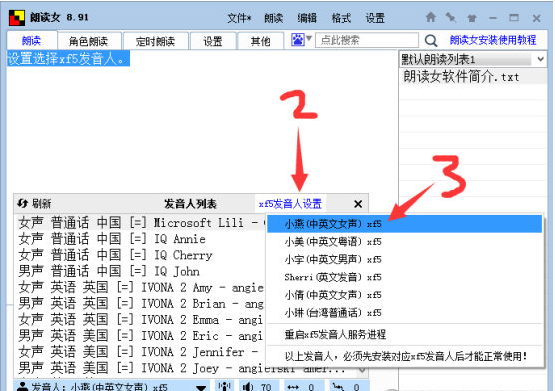
Task: Switch to the 定时朗读 tab
Action: (x=155, y=41)
